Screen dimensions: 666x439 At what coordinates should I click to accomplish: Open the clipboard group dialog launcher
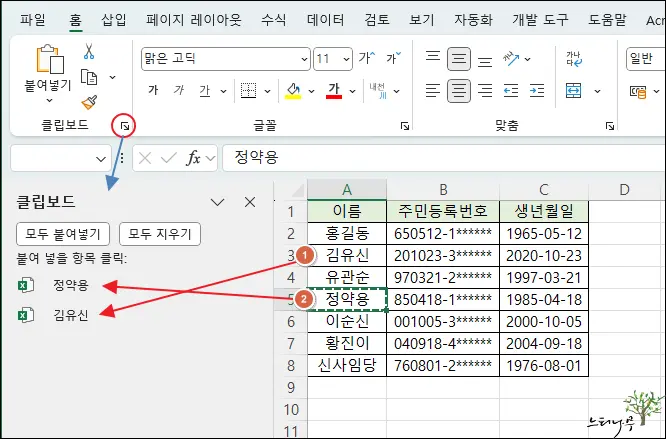click(124, 126)
